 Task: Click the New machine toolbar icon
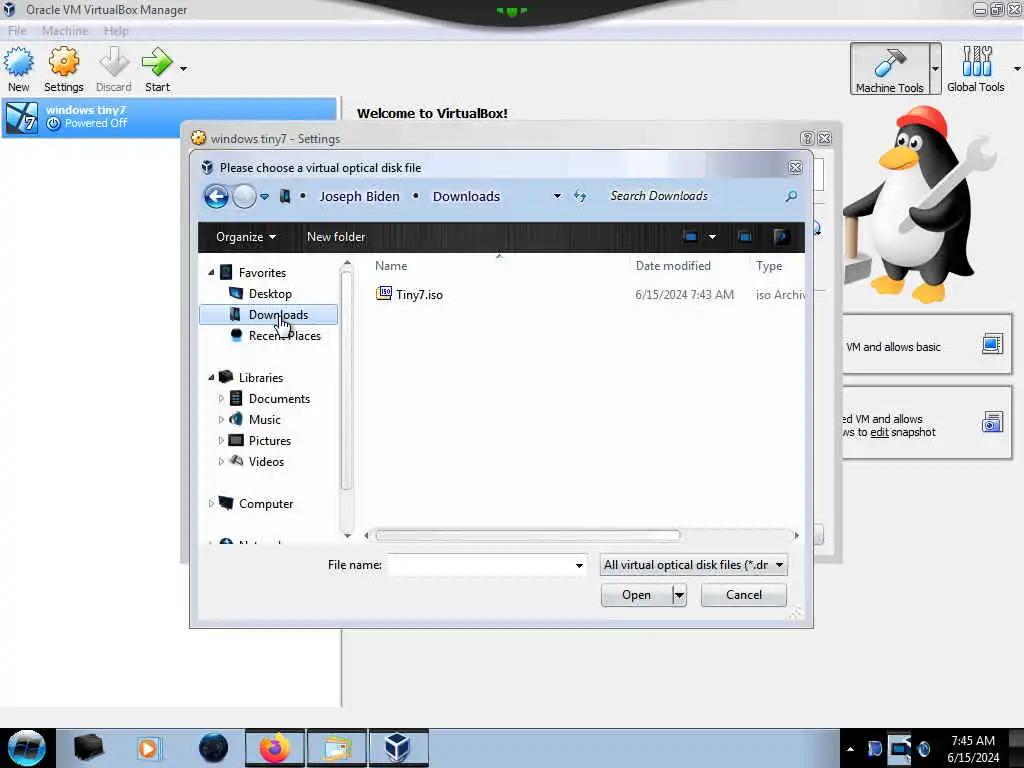[x=18, y=69]
